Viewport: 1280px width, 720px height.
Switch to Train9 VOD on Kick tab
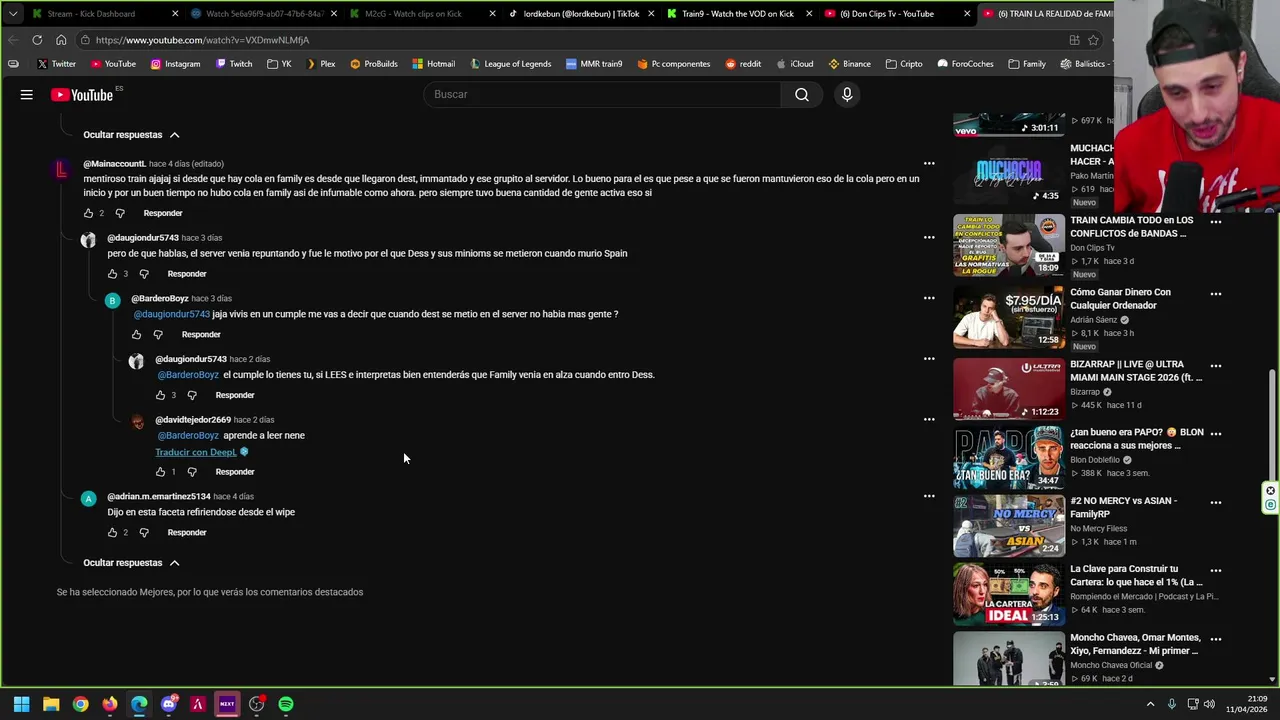738,14
